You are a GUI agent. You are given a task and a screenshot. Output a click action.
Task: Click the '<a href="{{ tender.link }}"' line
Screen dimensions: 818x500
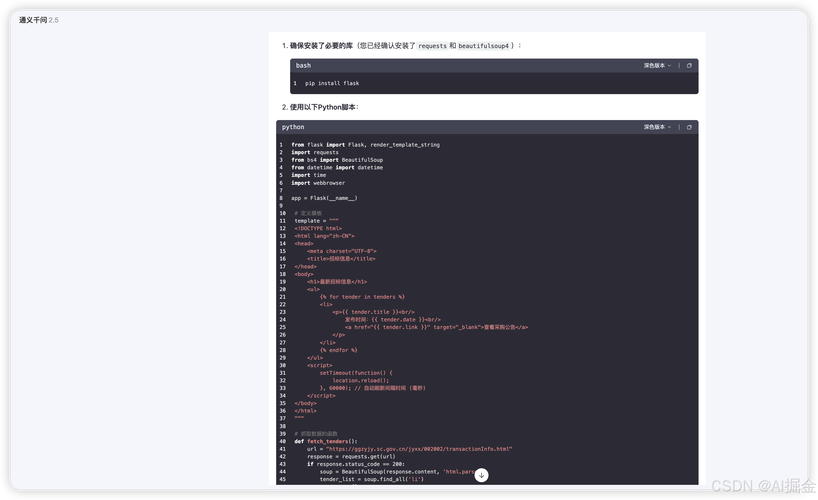(x=436, y=327)
